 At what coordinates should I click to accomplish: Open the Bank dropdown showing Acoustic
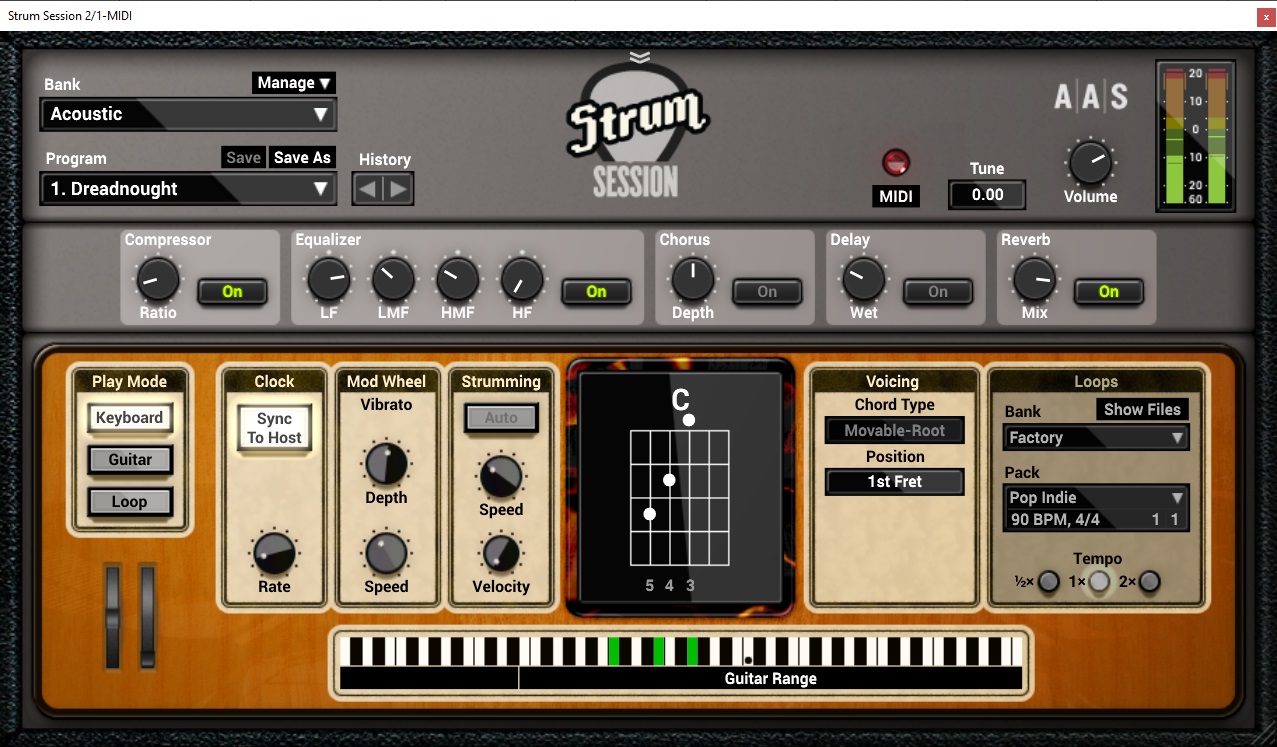click(187, 114)
